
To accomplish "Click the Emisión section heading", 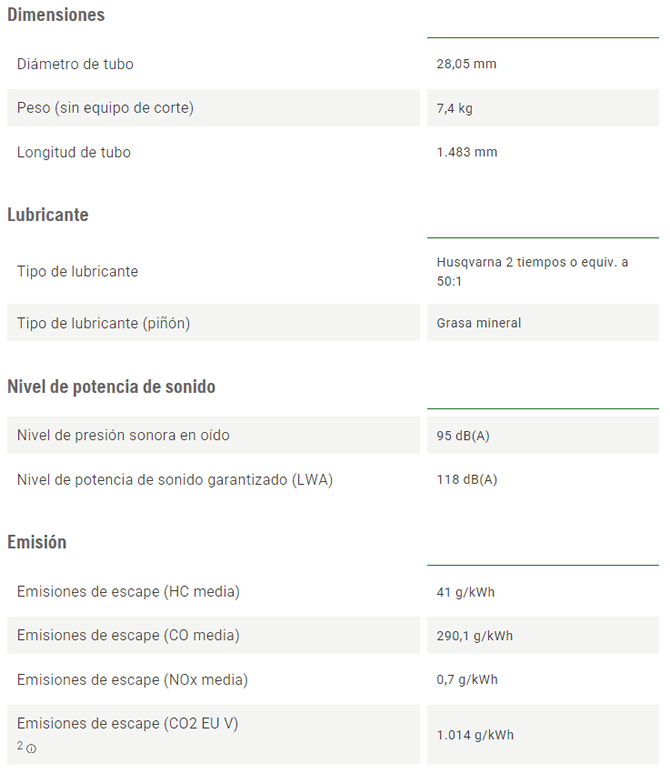I will click(37, 542).
